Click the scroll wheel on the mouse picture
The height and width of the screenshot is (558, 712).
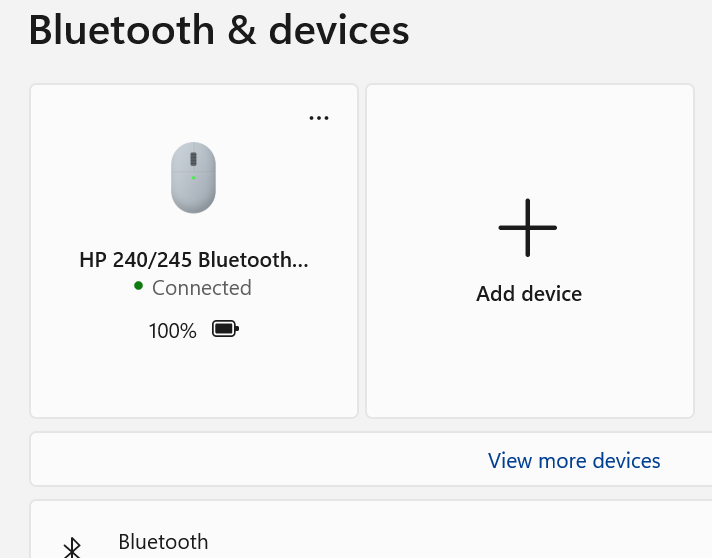193,159
